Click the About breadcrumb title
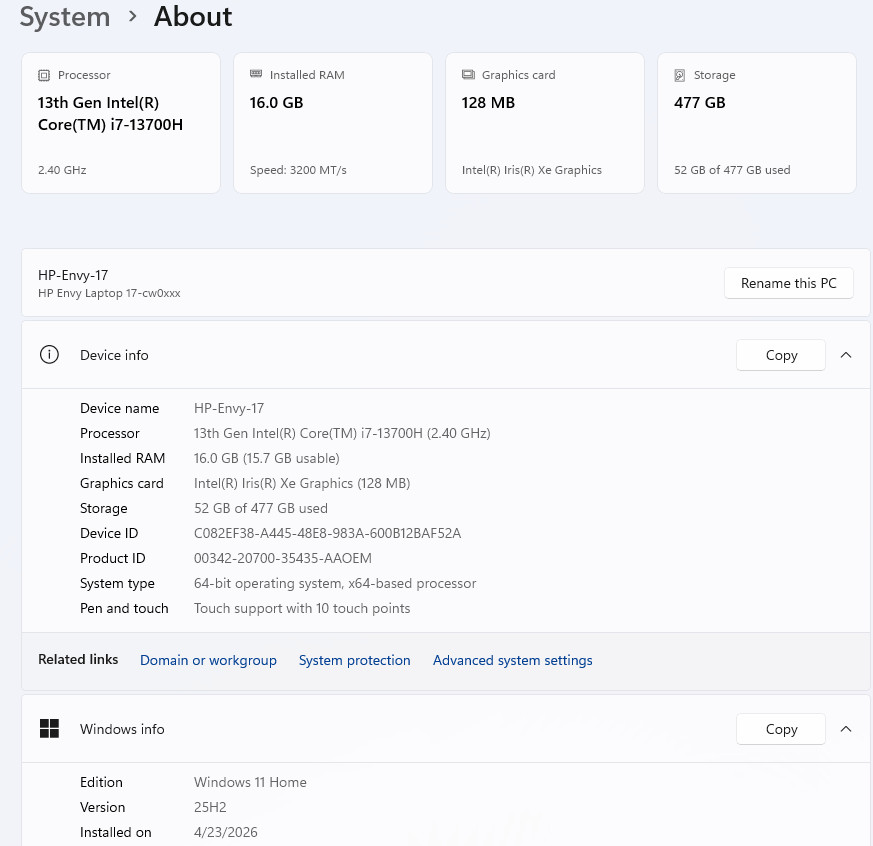 click(x=193, y=16)
